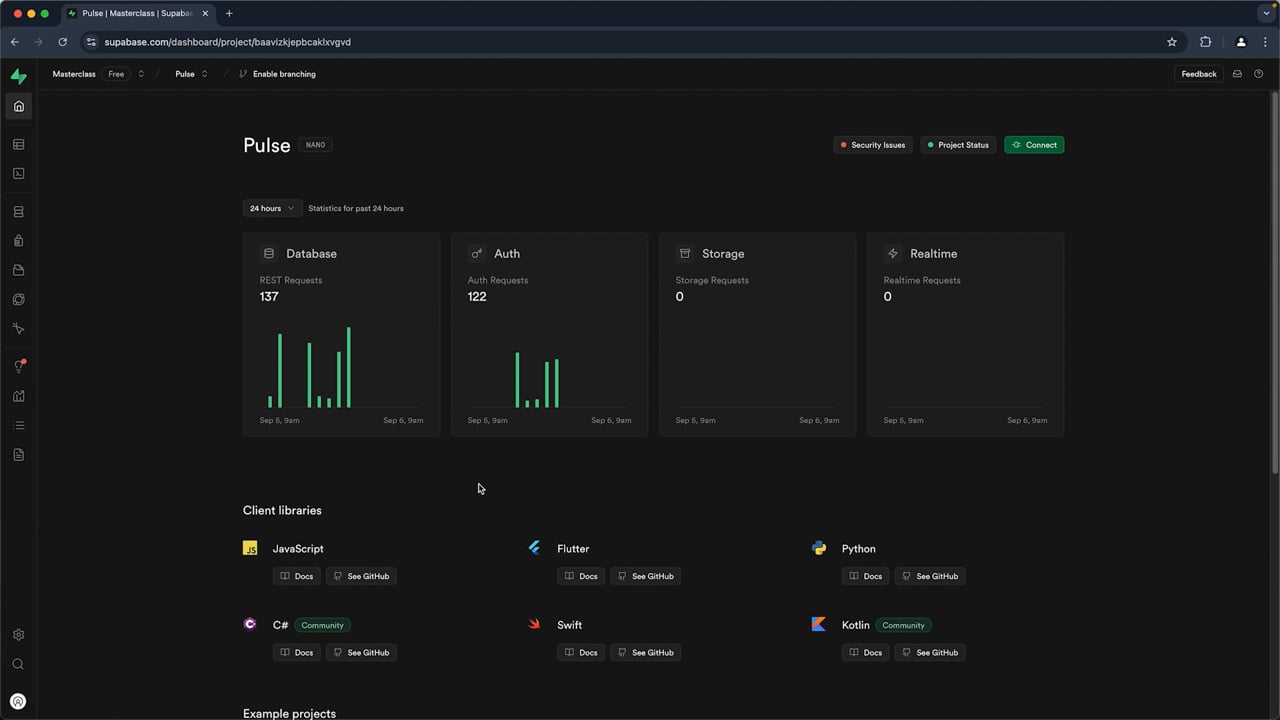Expand the Masterclass organization switcher

(141, 74)
